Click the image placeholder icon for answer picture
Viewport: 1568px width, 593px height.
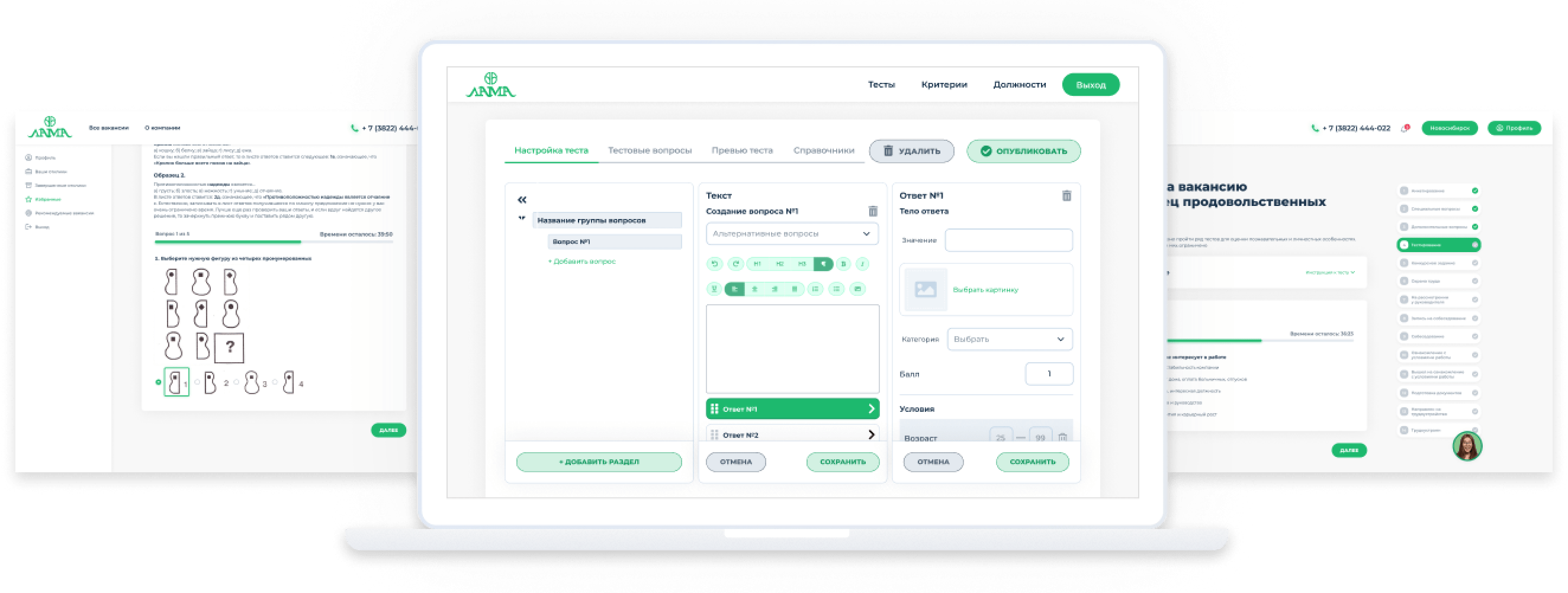point(925,289)
